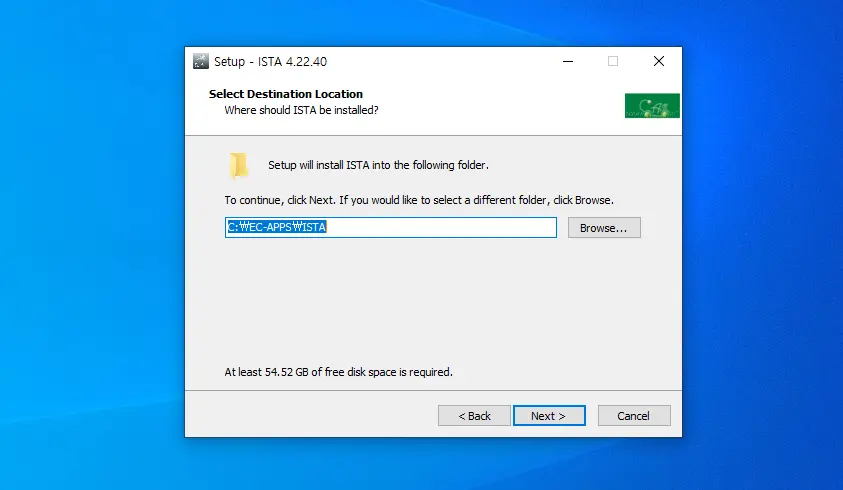Click the 'To continue, click Next' instruction

coord(419,200)
